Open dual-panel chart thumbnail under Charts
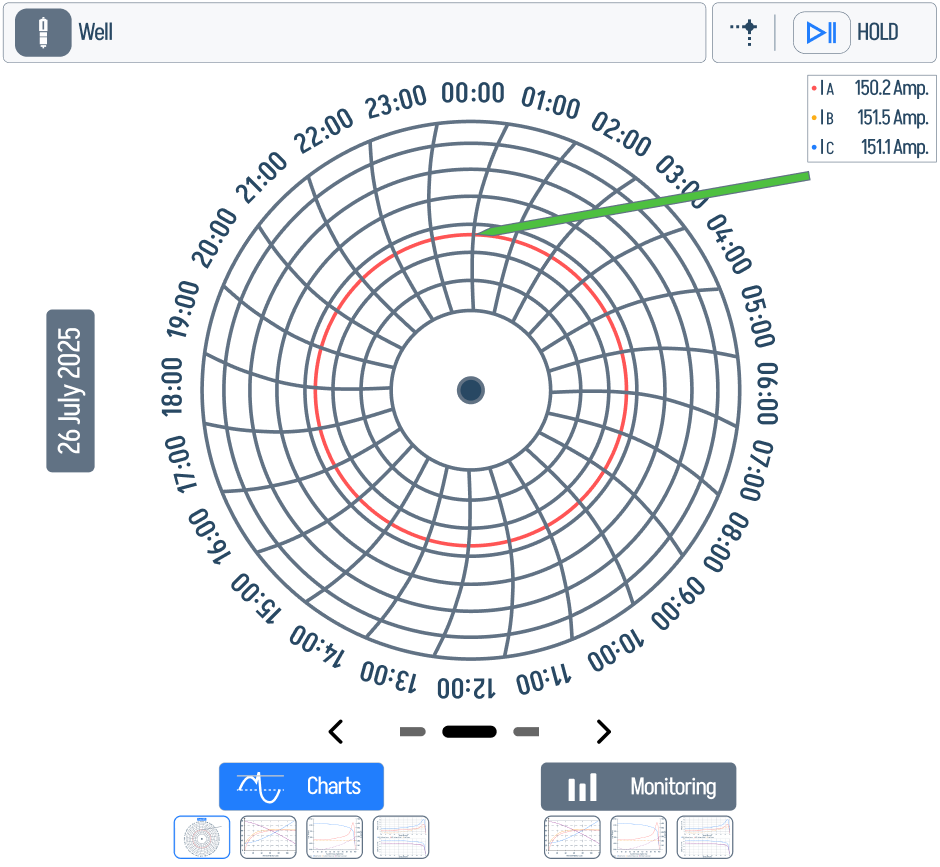 tap(401, 837)
